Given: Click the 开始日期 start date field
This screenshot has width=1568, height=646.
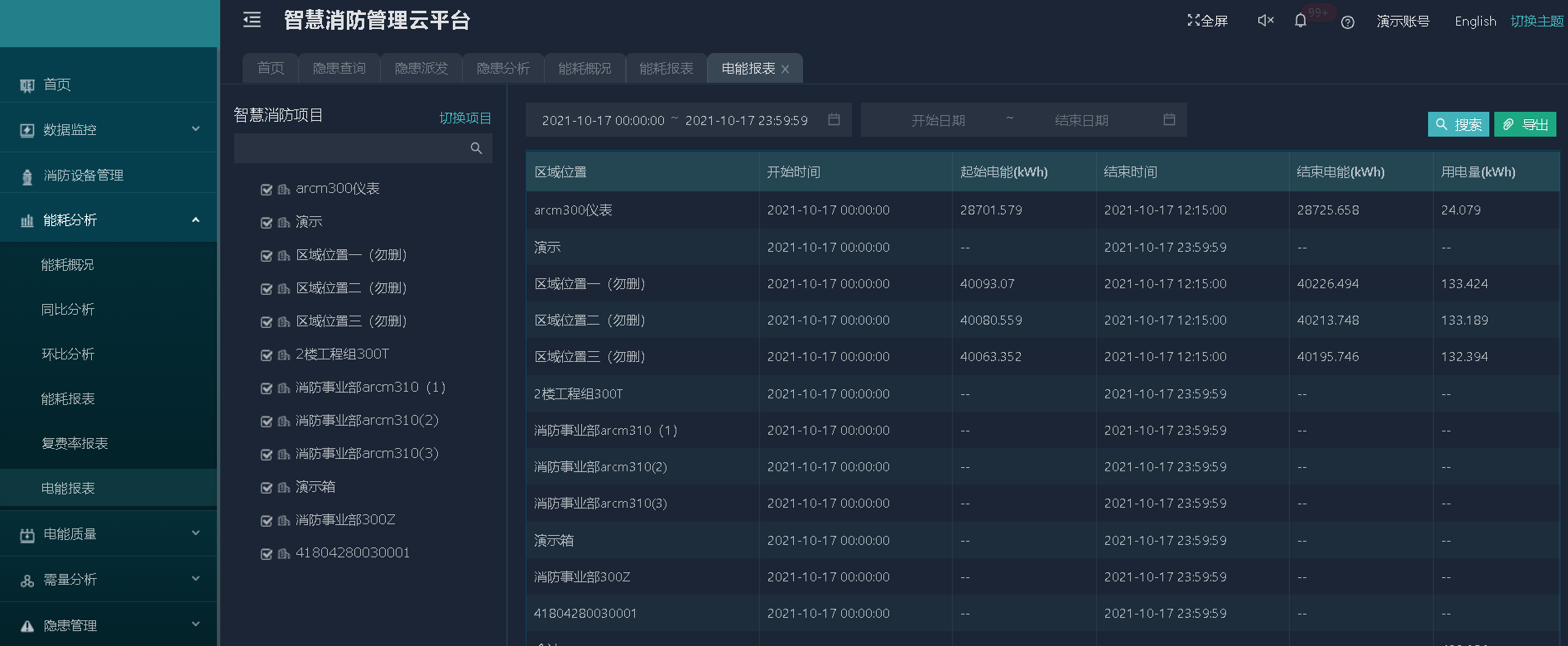Looking at the screenshot, I should point(938,121).
